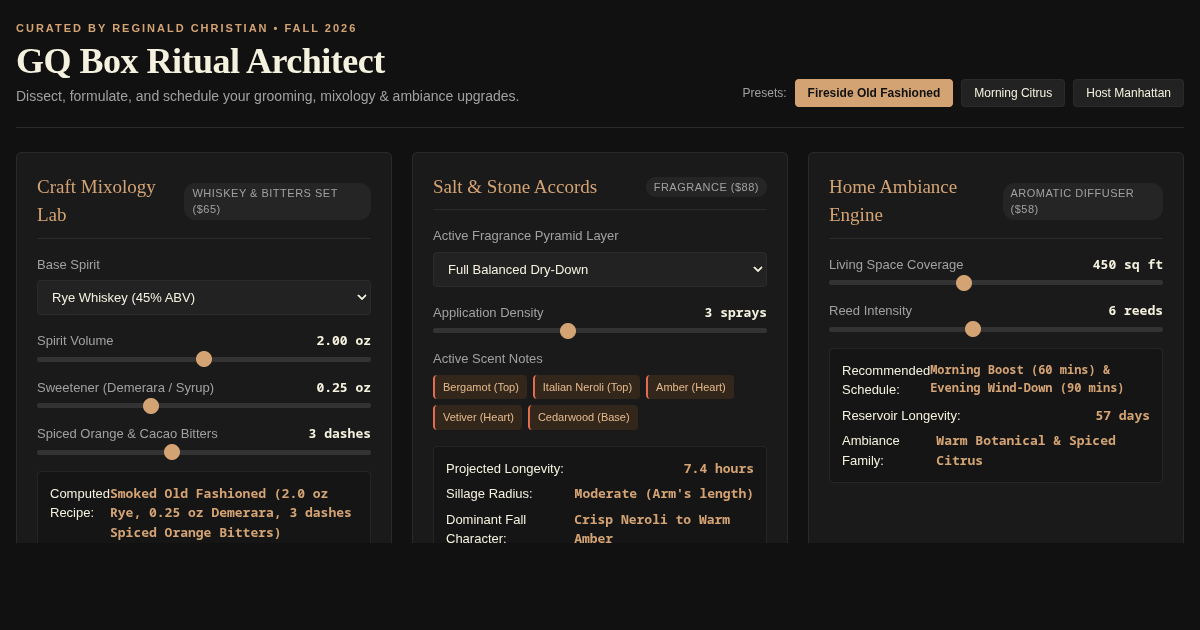
Task: Click the 450 sq ft coverage value
Action: pos(1128,265)
